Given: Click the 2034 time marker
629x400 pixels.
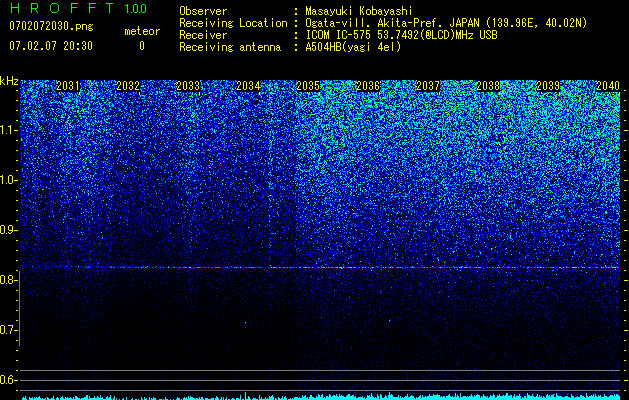Looking at the screenshot, I should [248, 86].
